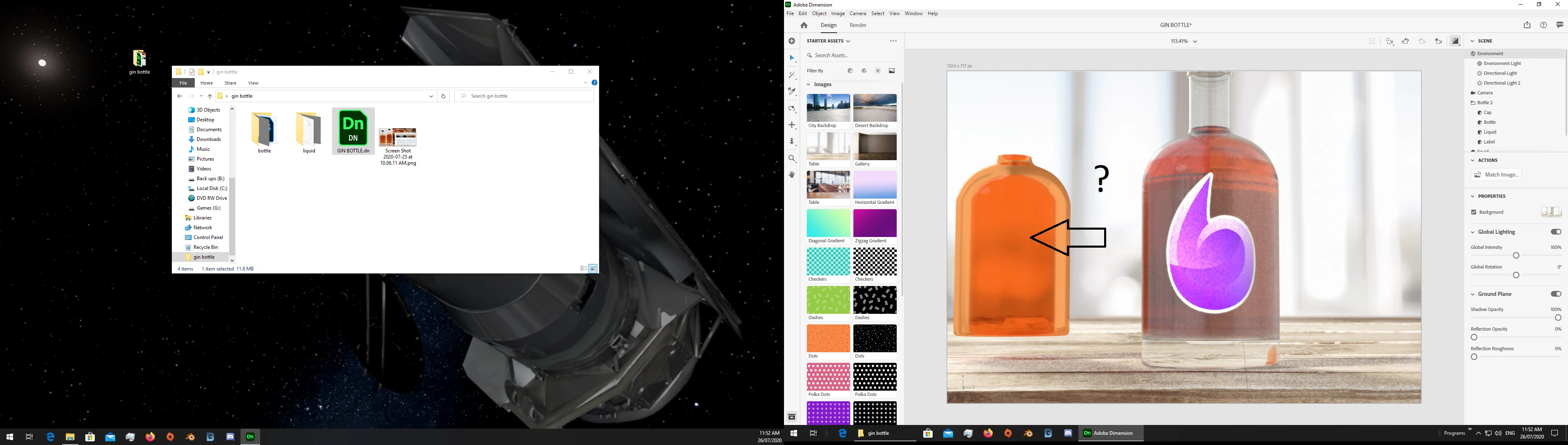This screenshot has height=445, width=1568.
Task: Switch to the Render tab
Action: (x=857, y=26)
